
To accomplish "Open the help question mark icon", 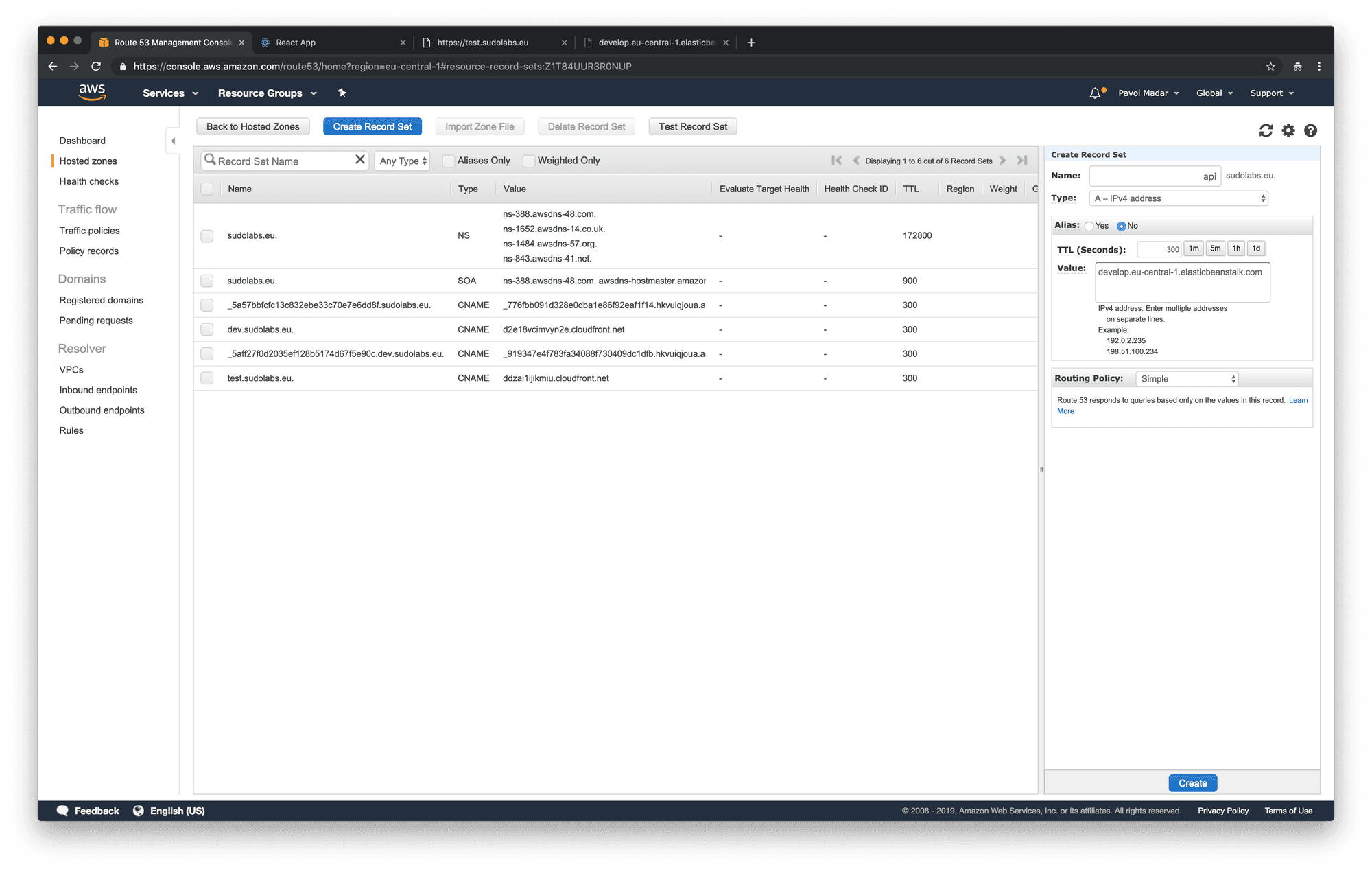I will 1310,130.
